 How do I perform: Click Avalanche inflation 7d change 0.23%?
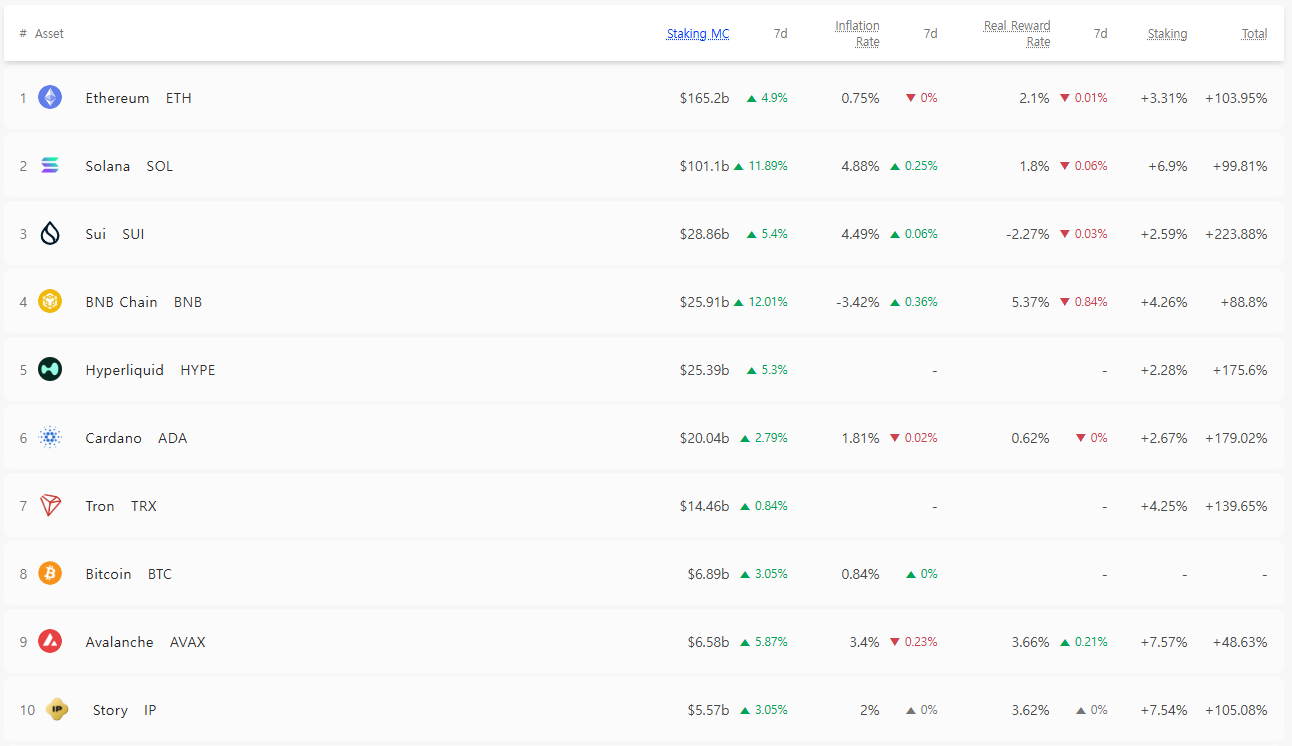tap(913, 642)
